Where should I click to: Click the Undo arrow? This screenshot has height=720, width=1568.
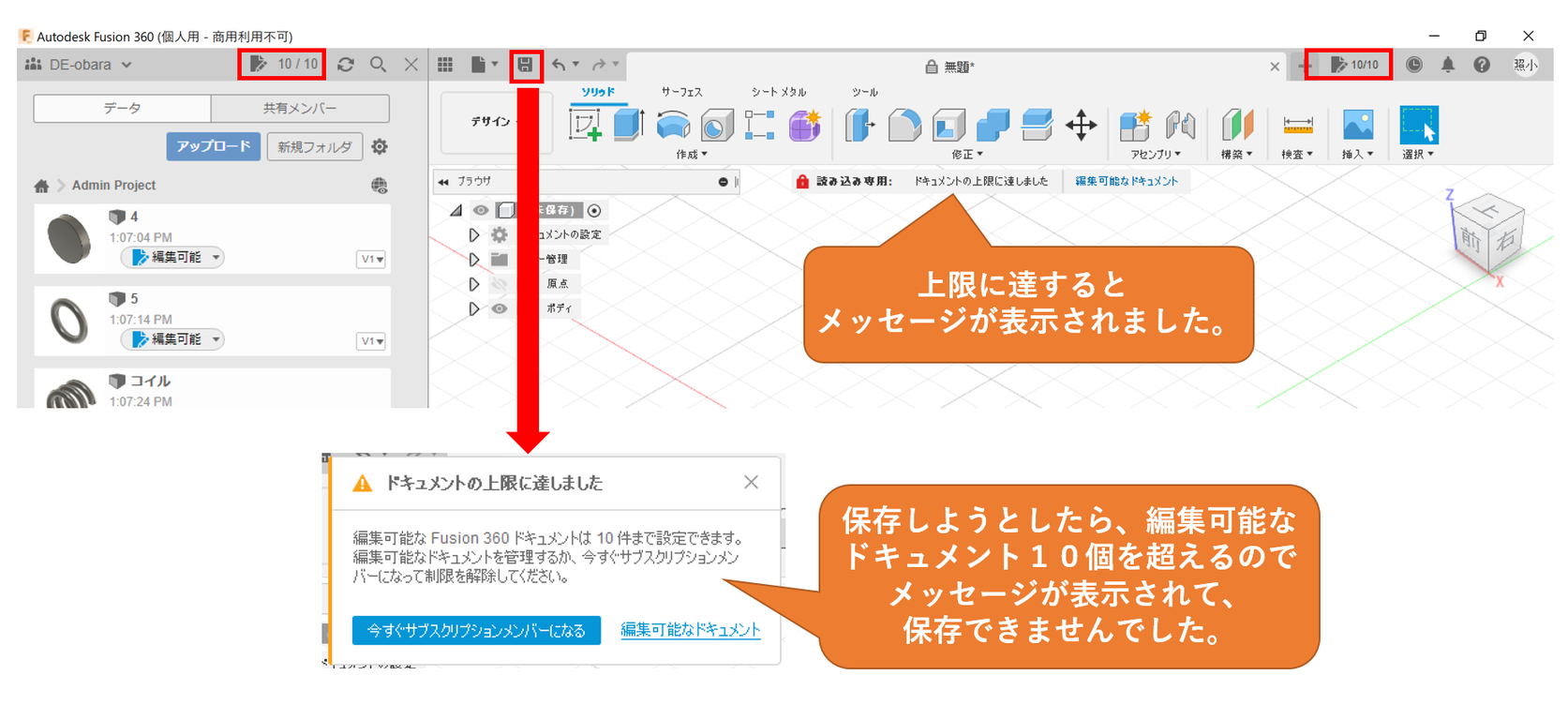click(x=560, y=65)
